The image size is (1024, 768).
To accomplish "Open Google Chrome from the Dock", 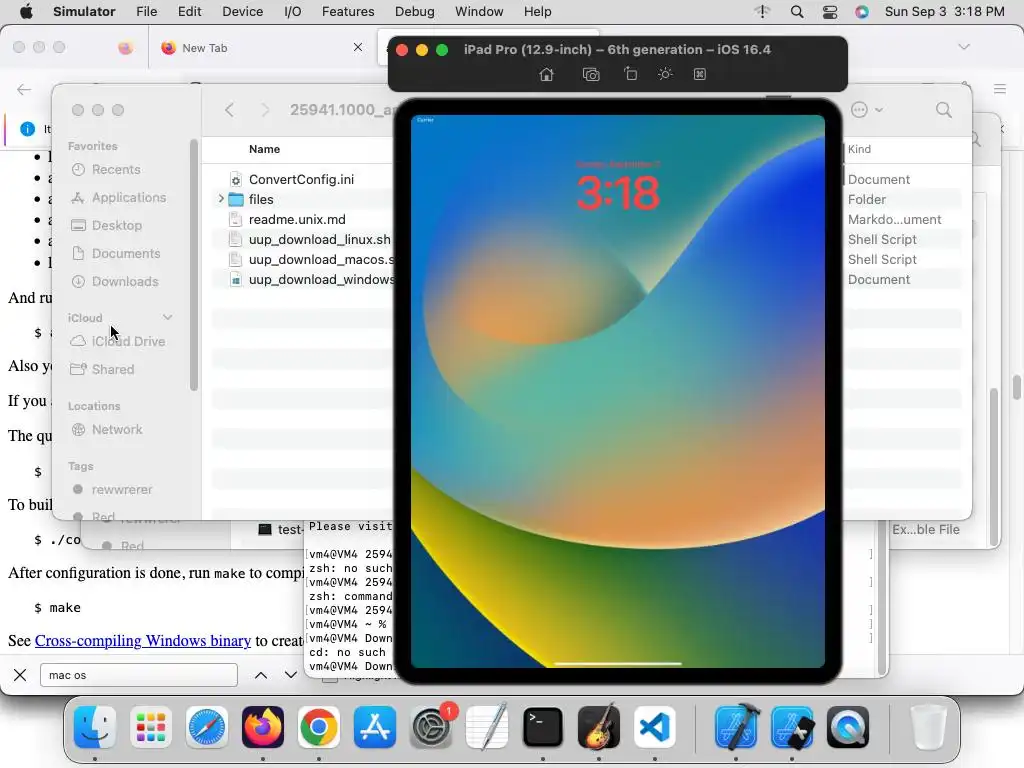I will 319,727.
